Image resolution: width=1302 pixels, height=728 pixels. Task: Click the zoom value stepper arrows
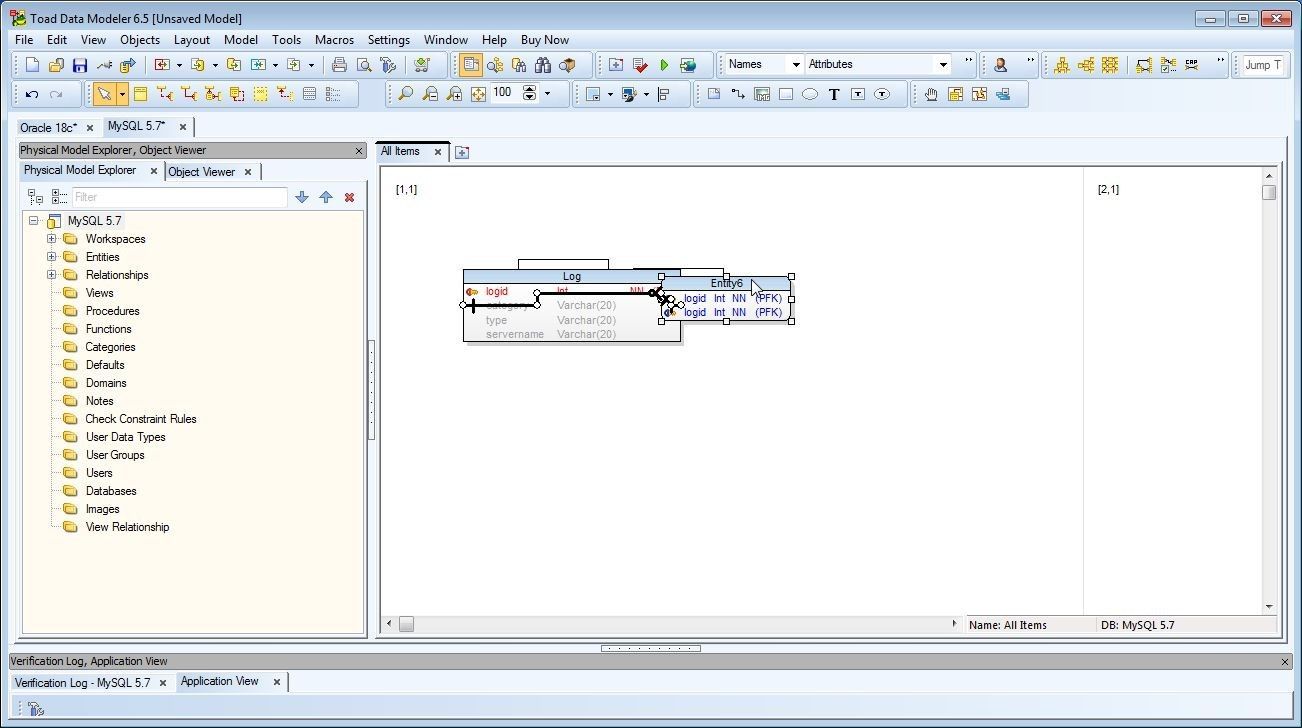tap(529, 94)
